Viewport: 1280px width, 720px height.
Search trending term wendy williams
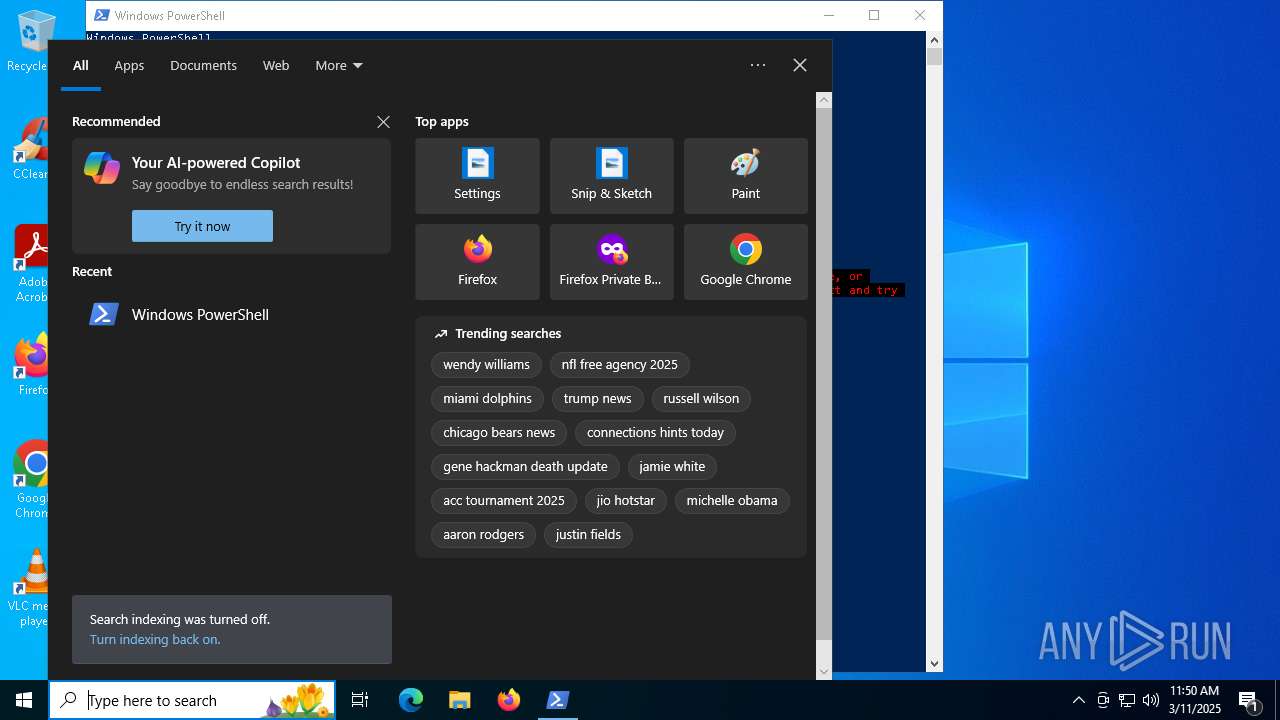coord(486,365)
